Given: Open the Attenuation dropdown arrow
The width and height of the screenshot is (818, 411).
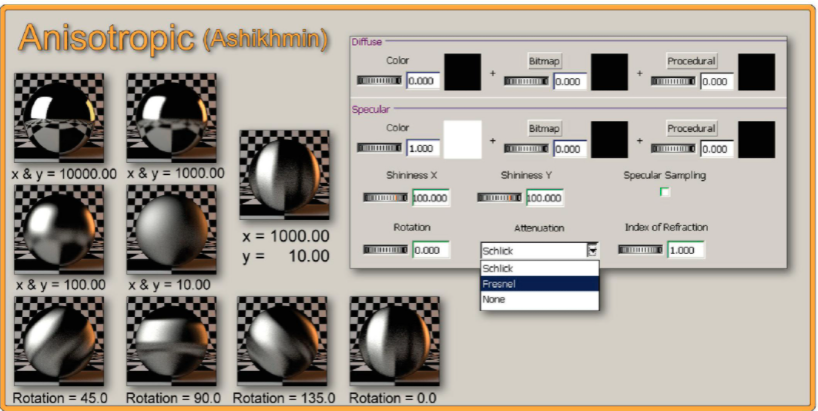Looking at the screenshot, I should [593, 251].
